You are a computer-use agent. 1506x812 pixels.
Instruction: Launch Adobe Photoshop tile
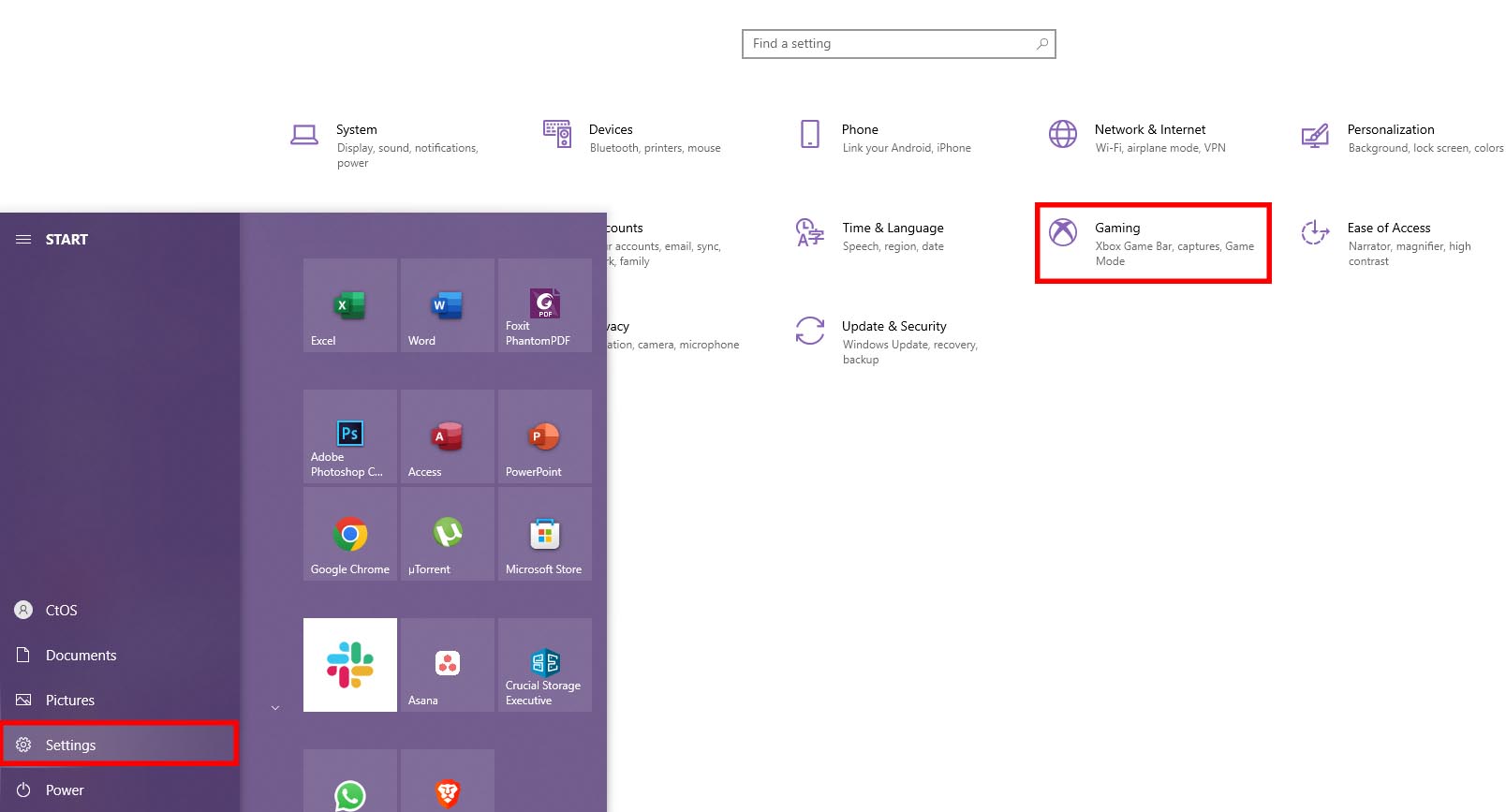(349, 436)
